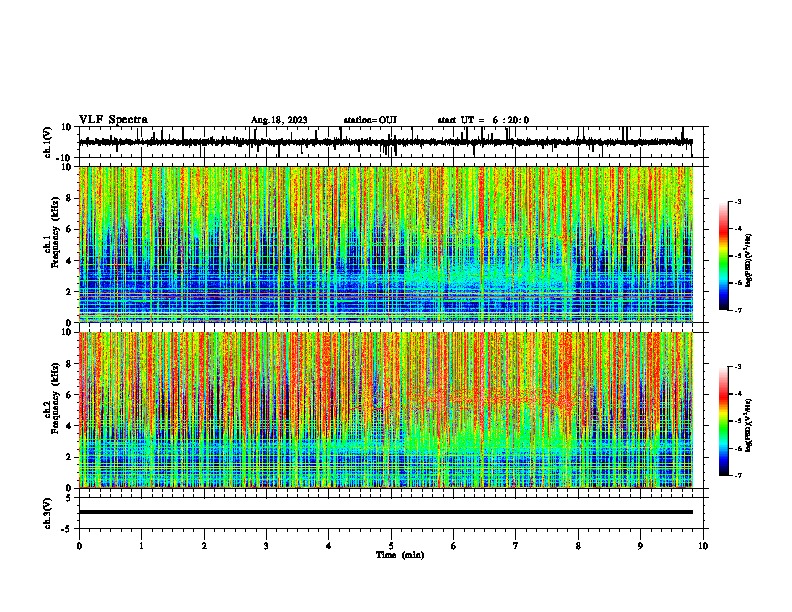The image size is (792, 612).
Task: Click the "8" kHz tick on ch.2 frequency axis
Action: coord(70,364)
